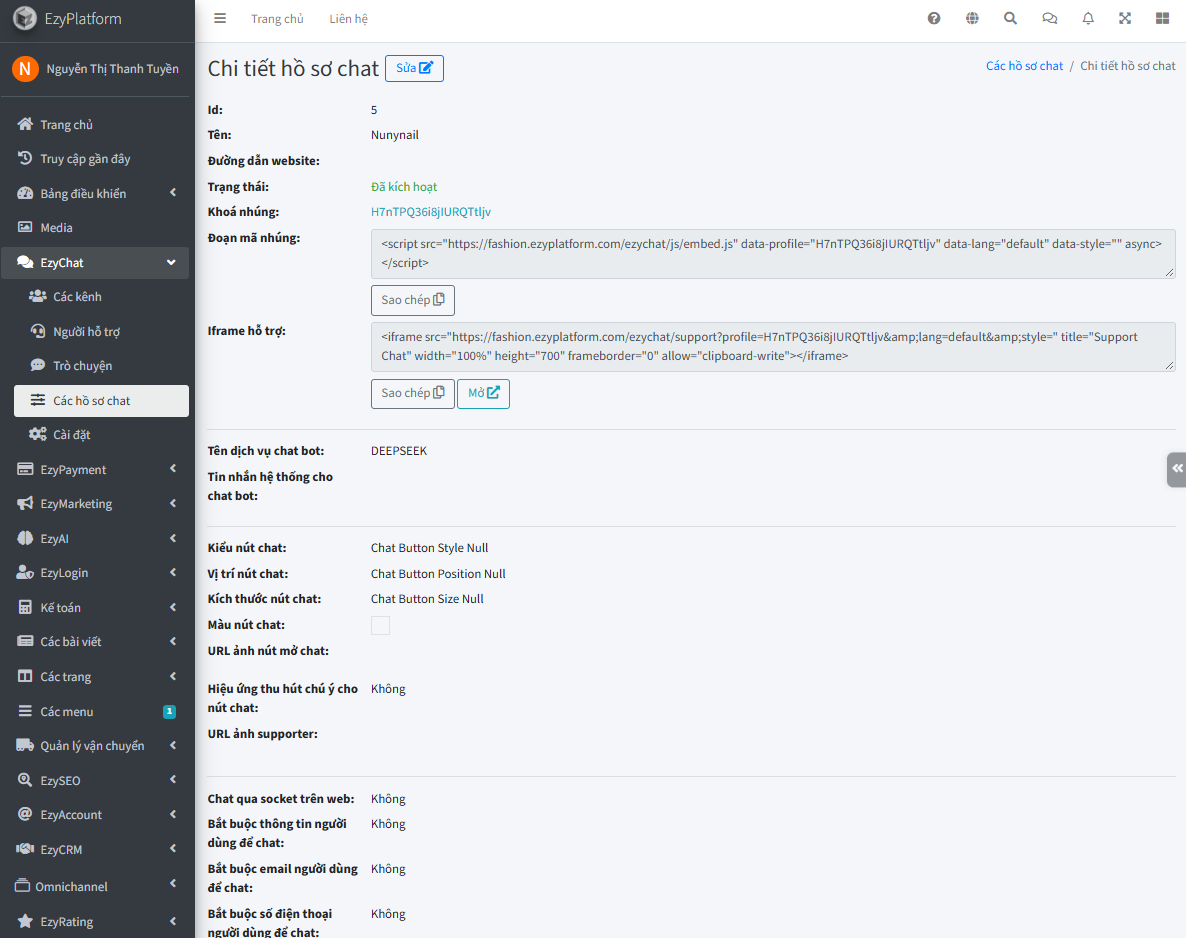The height and width of the screenshot is (938, 1186).
Task: Toggle the sidebar hamburger menu
Action: tap(220, 18)
